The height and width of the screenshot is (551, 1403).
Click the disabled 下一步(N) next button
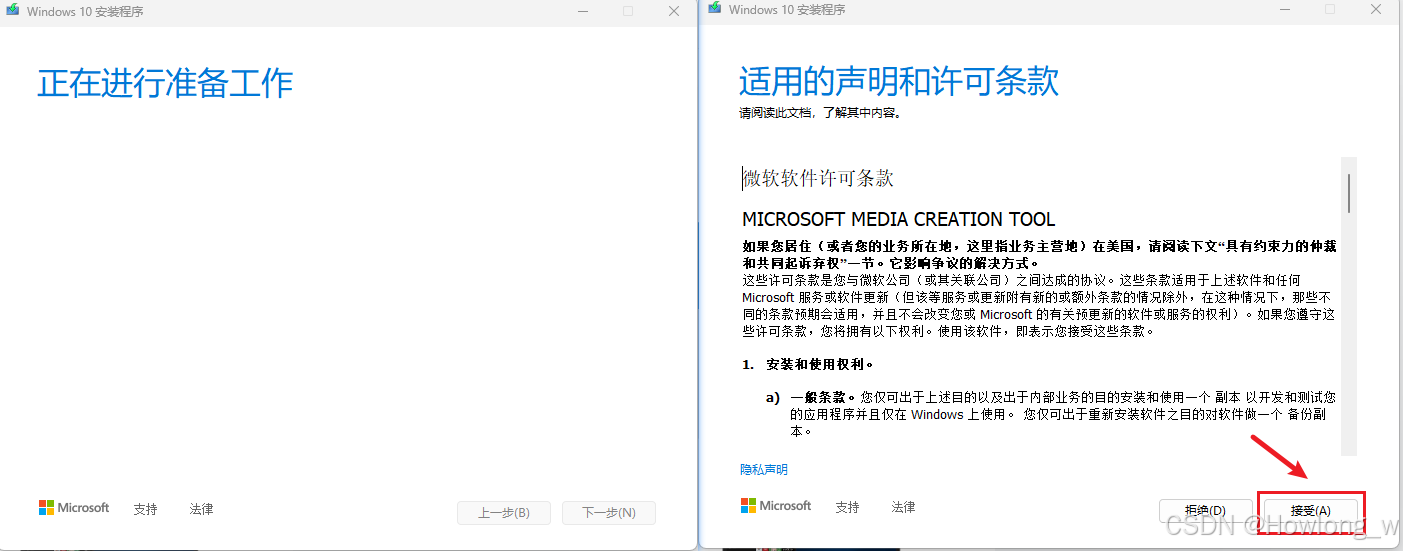pos(608,513)
